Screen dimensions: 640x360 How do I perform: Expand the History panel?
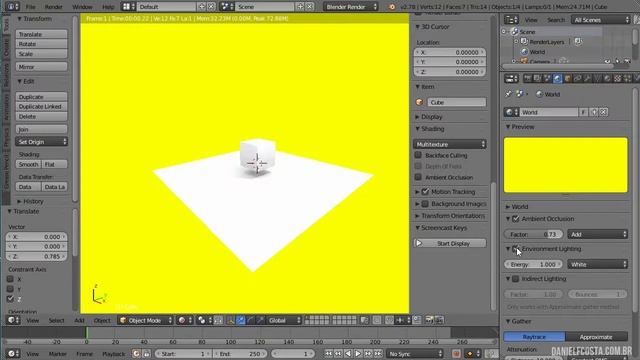coord(30,201)
